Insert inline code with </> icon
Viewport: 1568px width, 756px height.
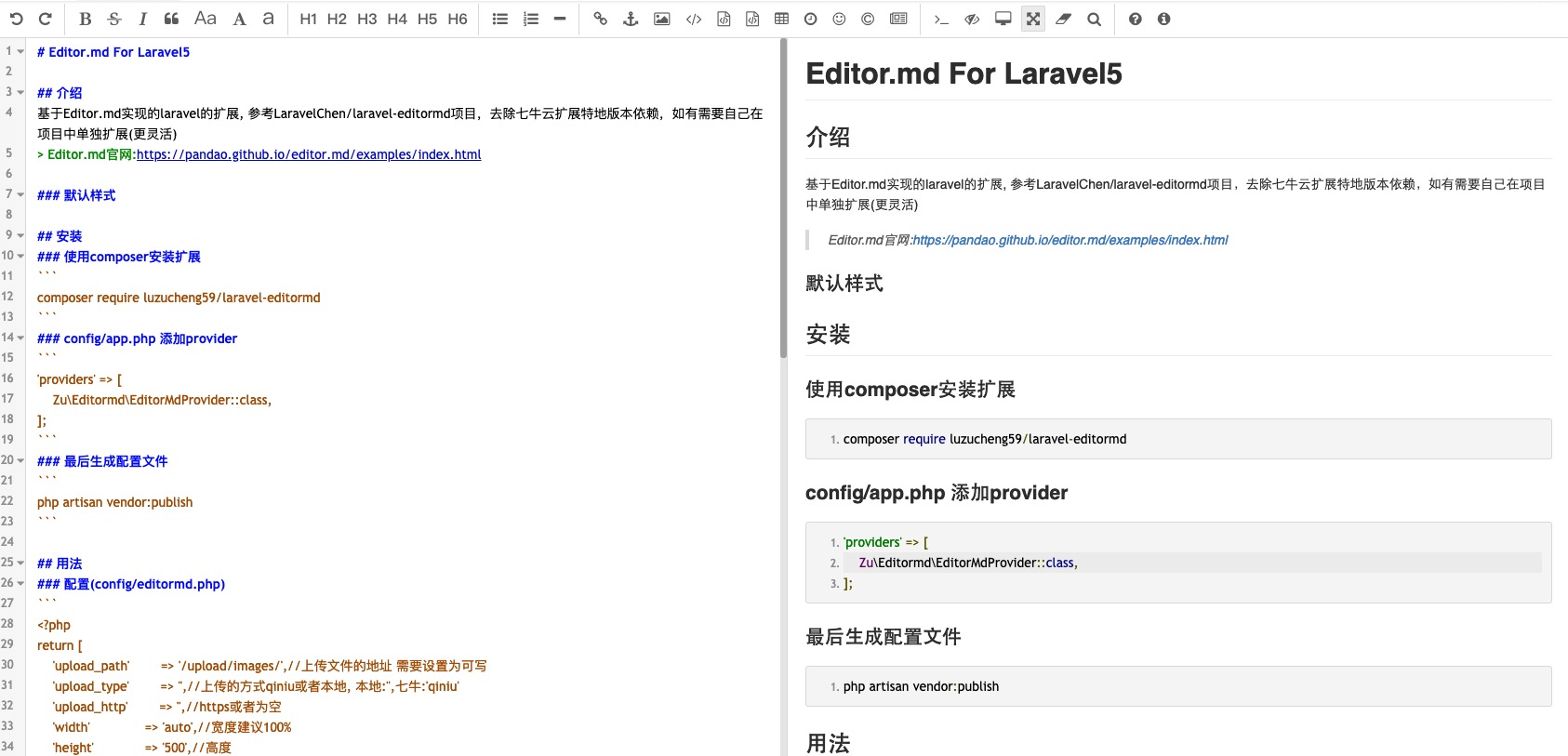[694, 19]
